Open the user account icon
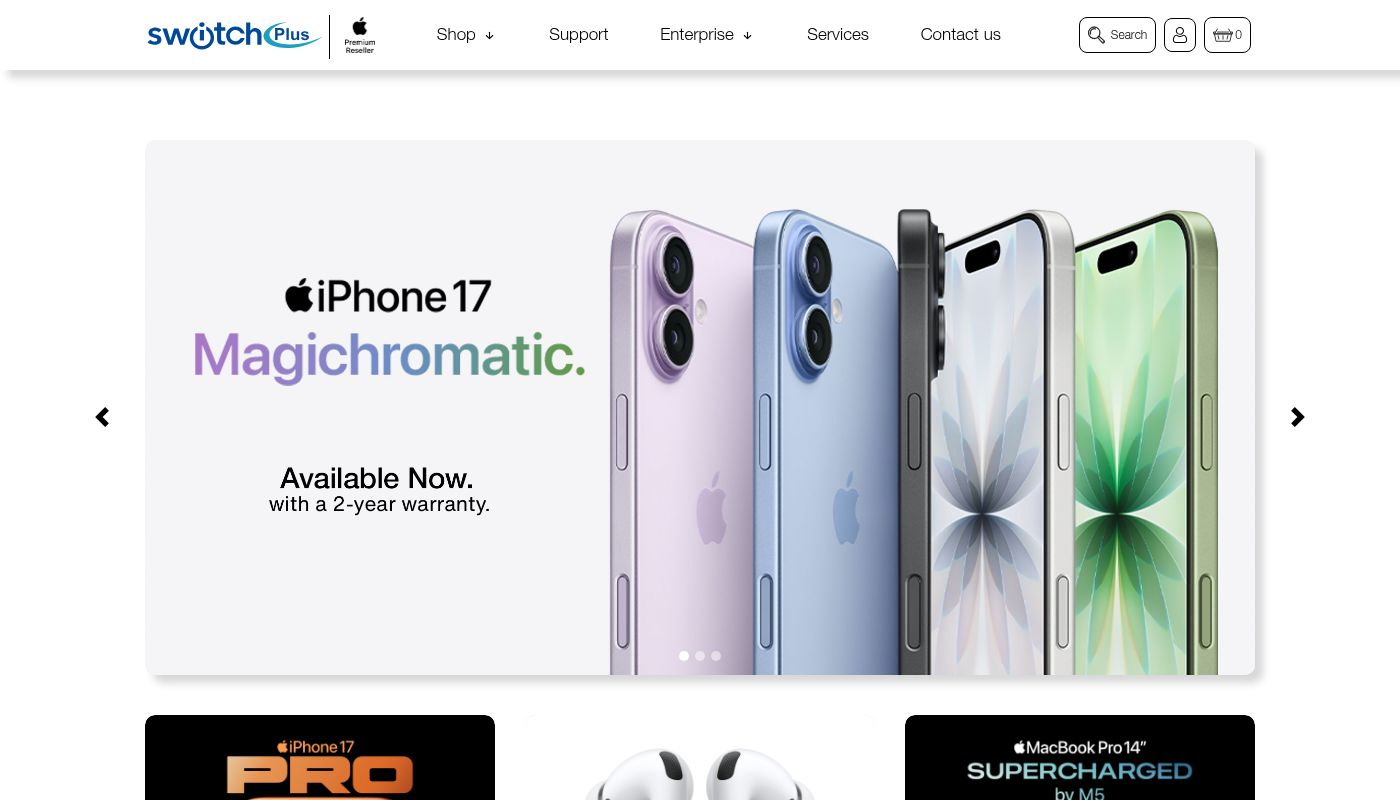Screen dimensions: 1400x800 1180,35
